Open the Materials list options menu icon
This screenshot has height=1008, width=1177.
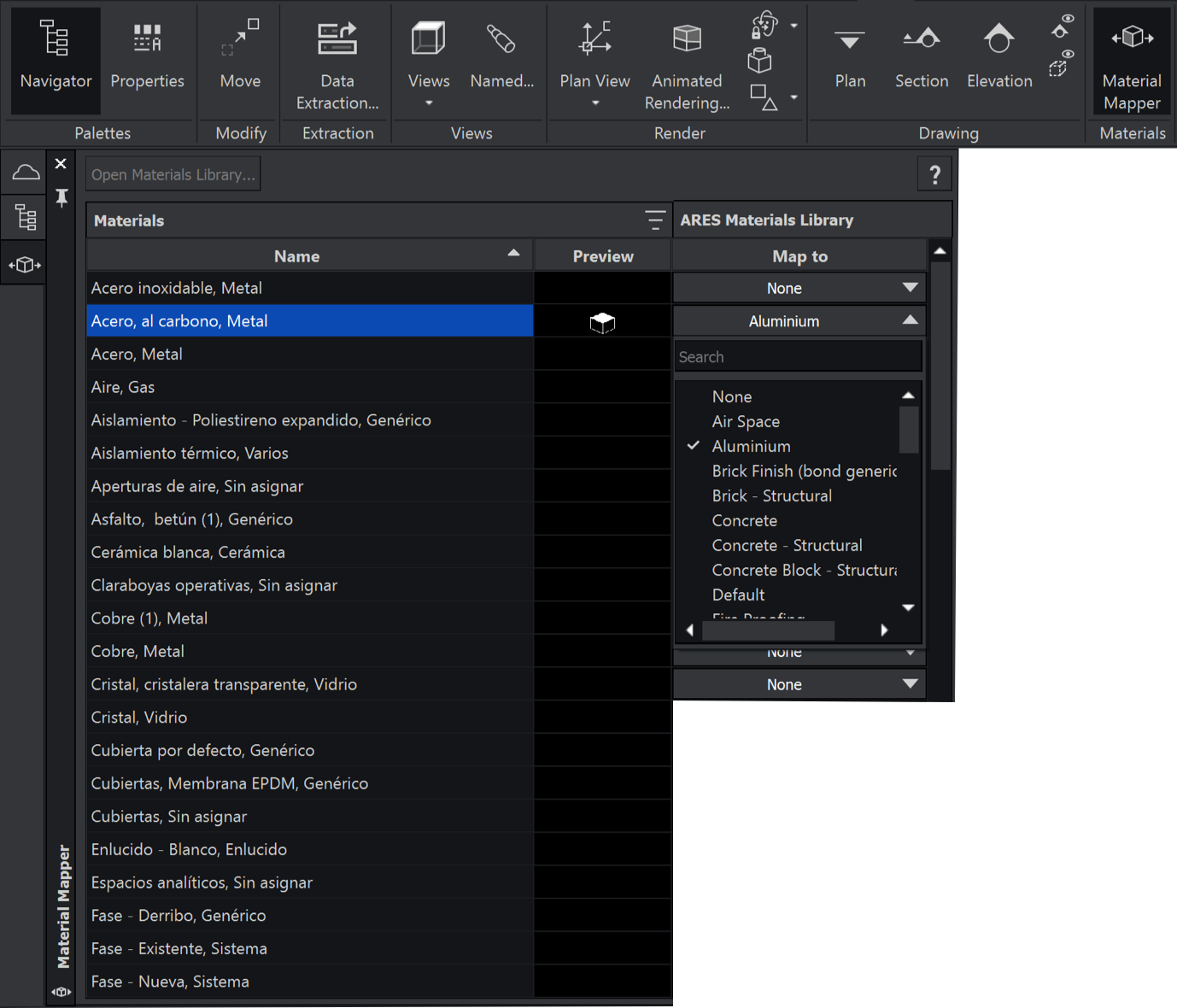(655, 220)
